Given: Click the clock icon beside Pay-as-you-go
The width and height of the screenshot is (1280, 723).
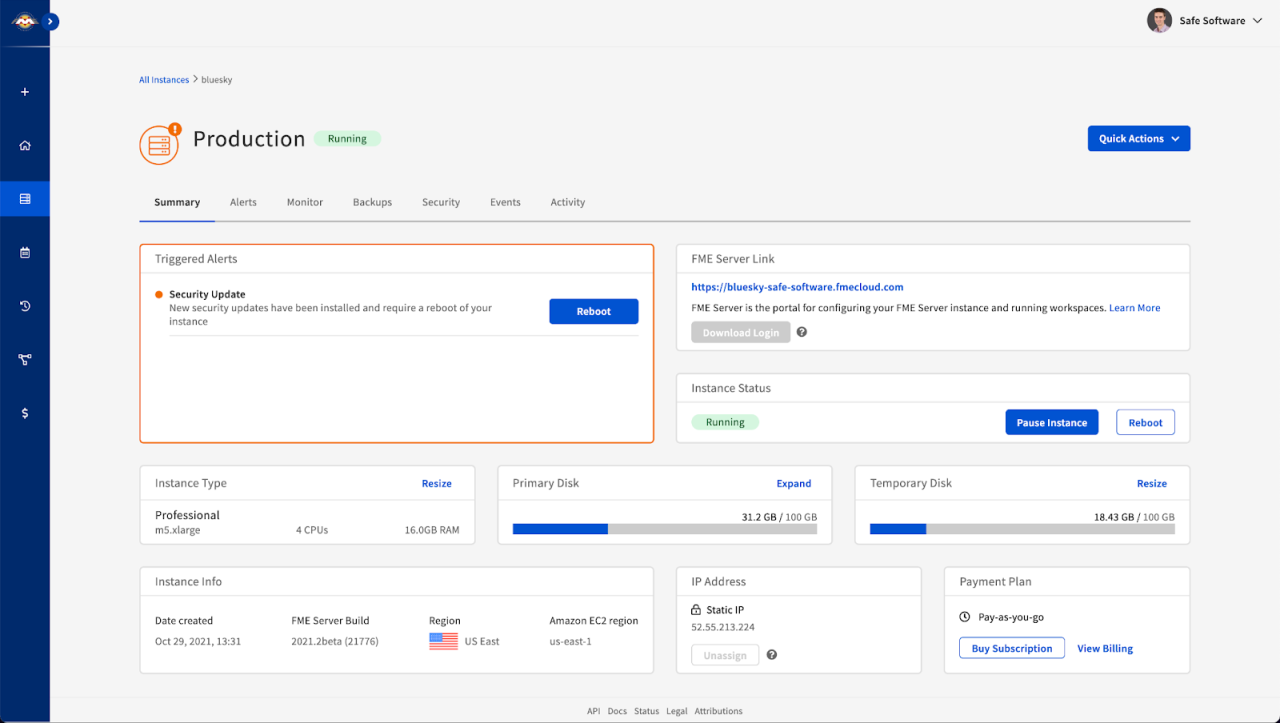Looking at the screenshot, I should [x=965, y=617].
